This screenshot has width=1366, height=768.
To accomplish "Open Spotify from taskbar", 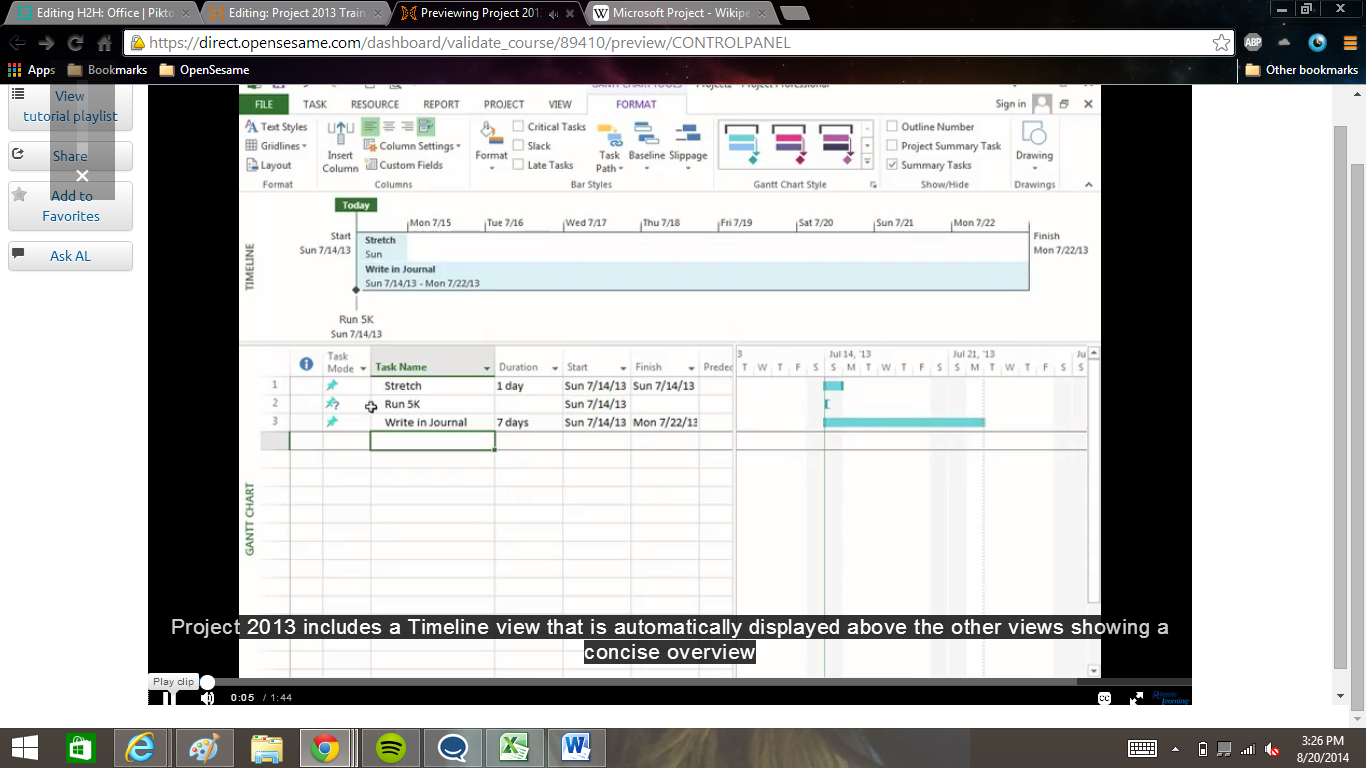I will click(390, 747).
